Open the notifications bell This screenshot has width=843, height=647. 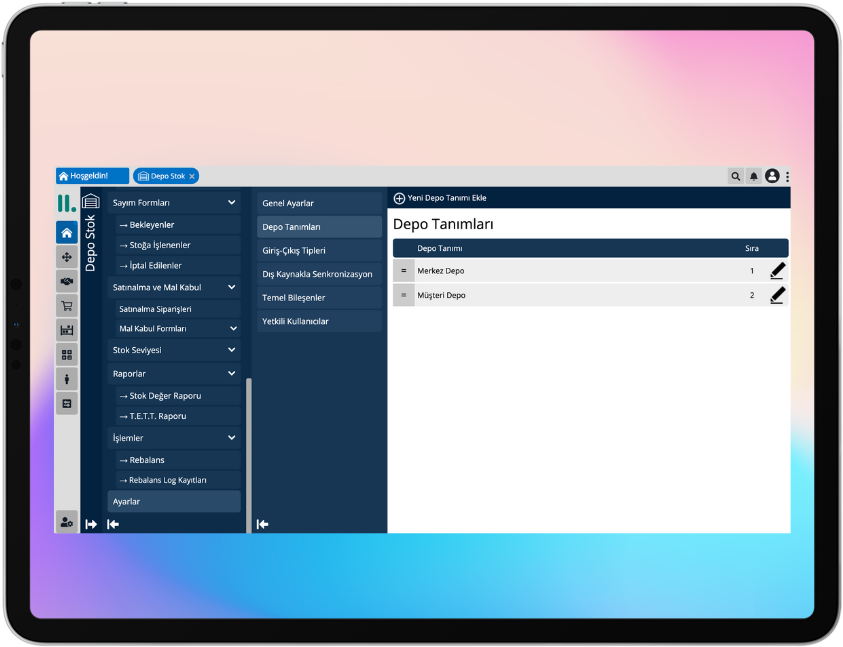[x=754, y=176]
